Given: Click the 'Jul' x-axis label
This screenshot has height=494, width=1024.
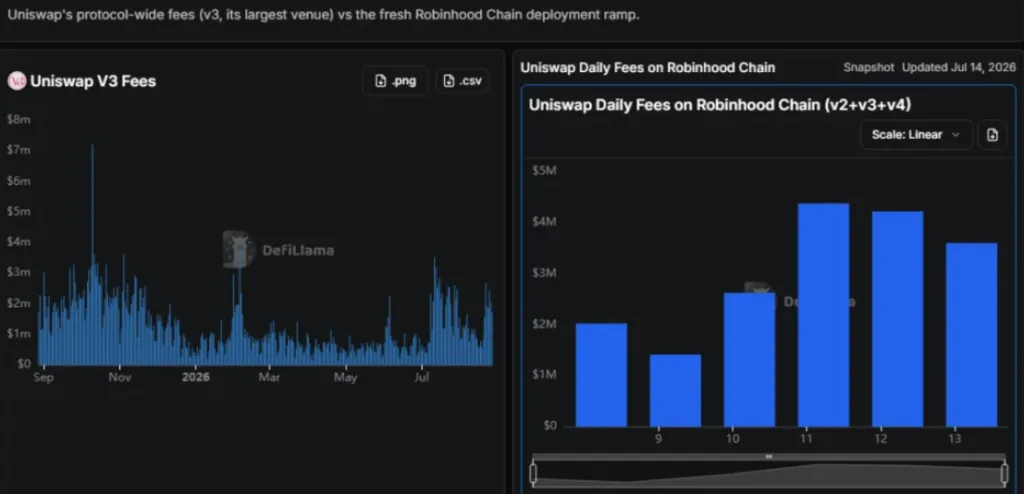Looking at the screenshot, I should [x=422, y=377].
